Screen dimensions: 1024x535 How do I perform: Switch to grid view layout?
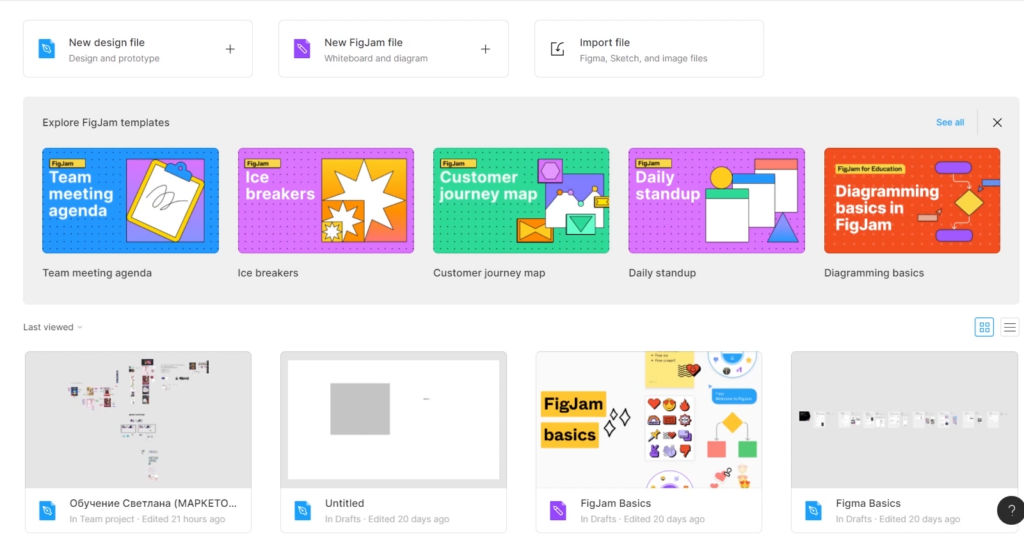pos(984,327)
